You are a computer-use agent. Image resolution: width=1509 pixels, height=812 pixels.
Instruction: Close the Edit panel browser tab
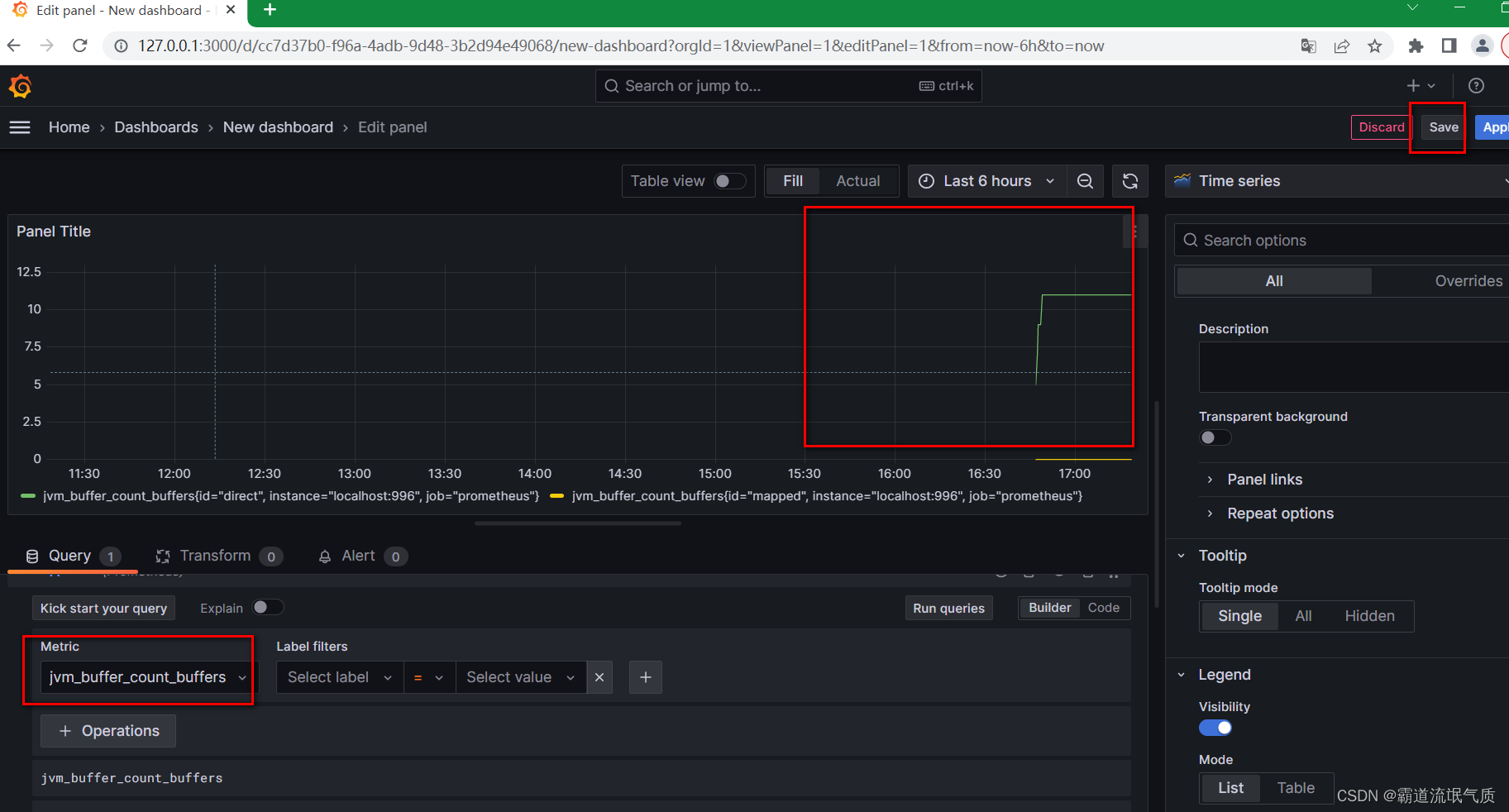point(231,10)
